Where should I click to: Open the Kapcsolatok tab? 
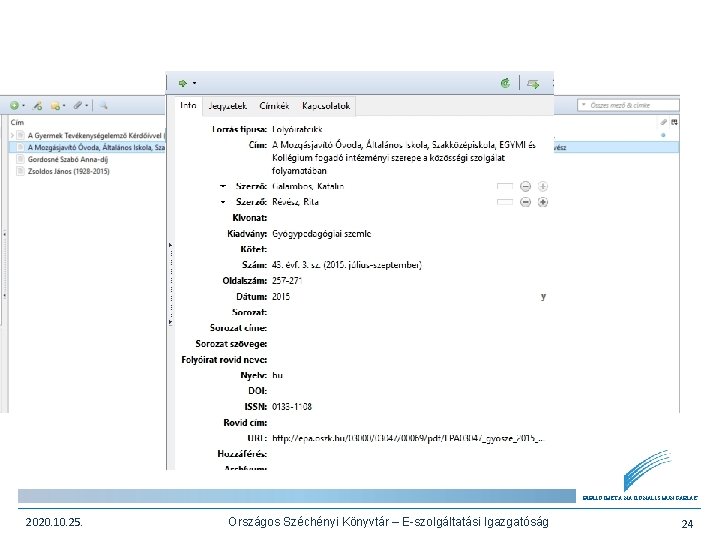(x=326, y=106)
